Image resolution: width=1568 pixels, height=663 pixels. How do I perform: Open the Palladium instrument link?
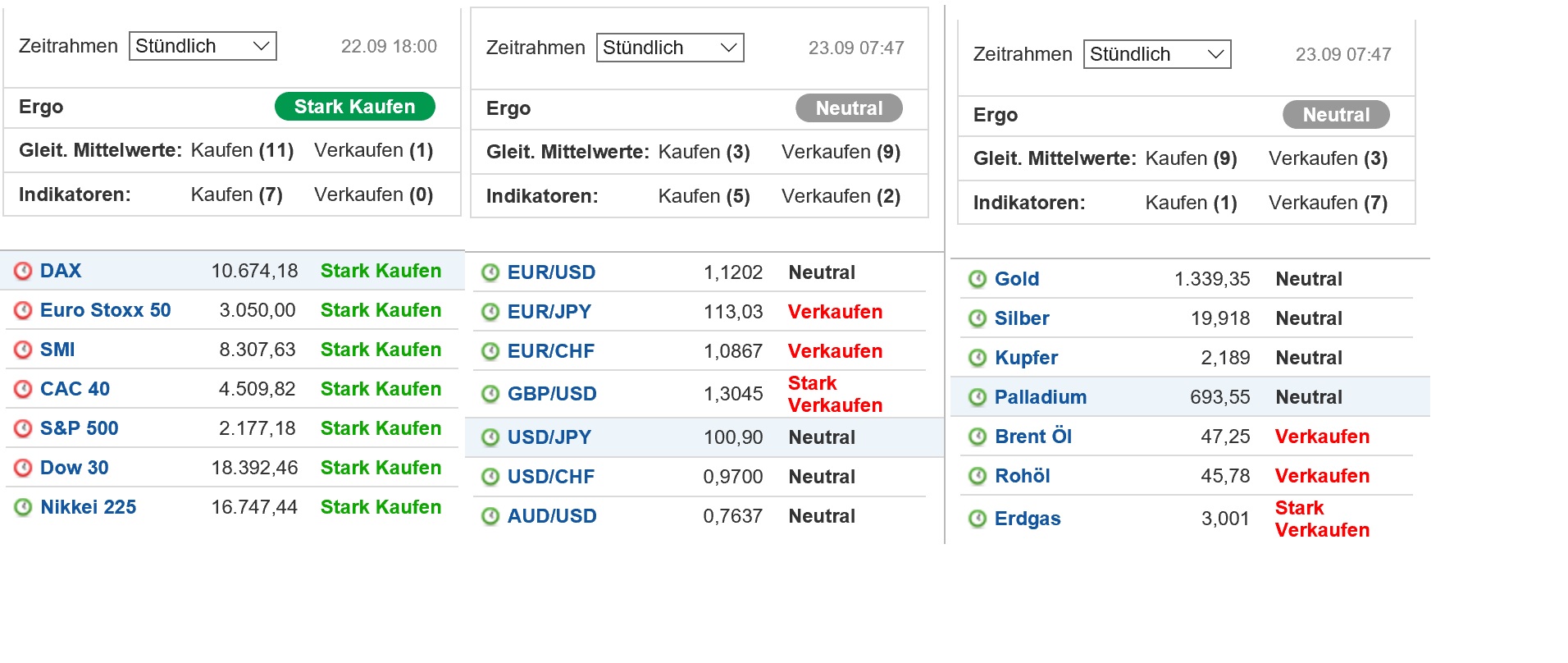click(1041, 396)
